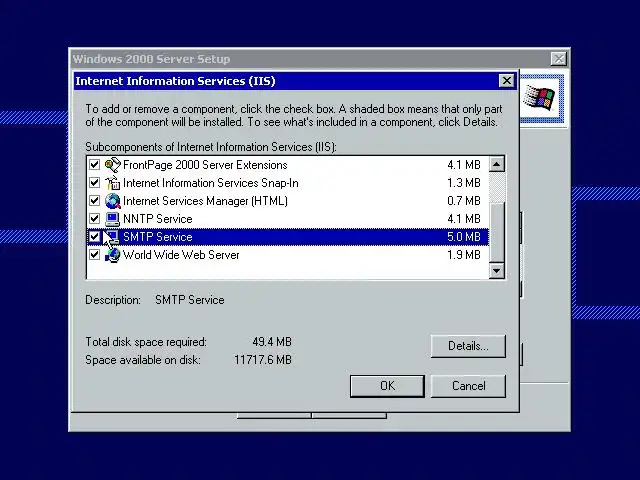
Task: Close the Windows 2000 Server Setup window
Action: pyautogui.click(x=559, y=59)
